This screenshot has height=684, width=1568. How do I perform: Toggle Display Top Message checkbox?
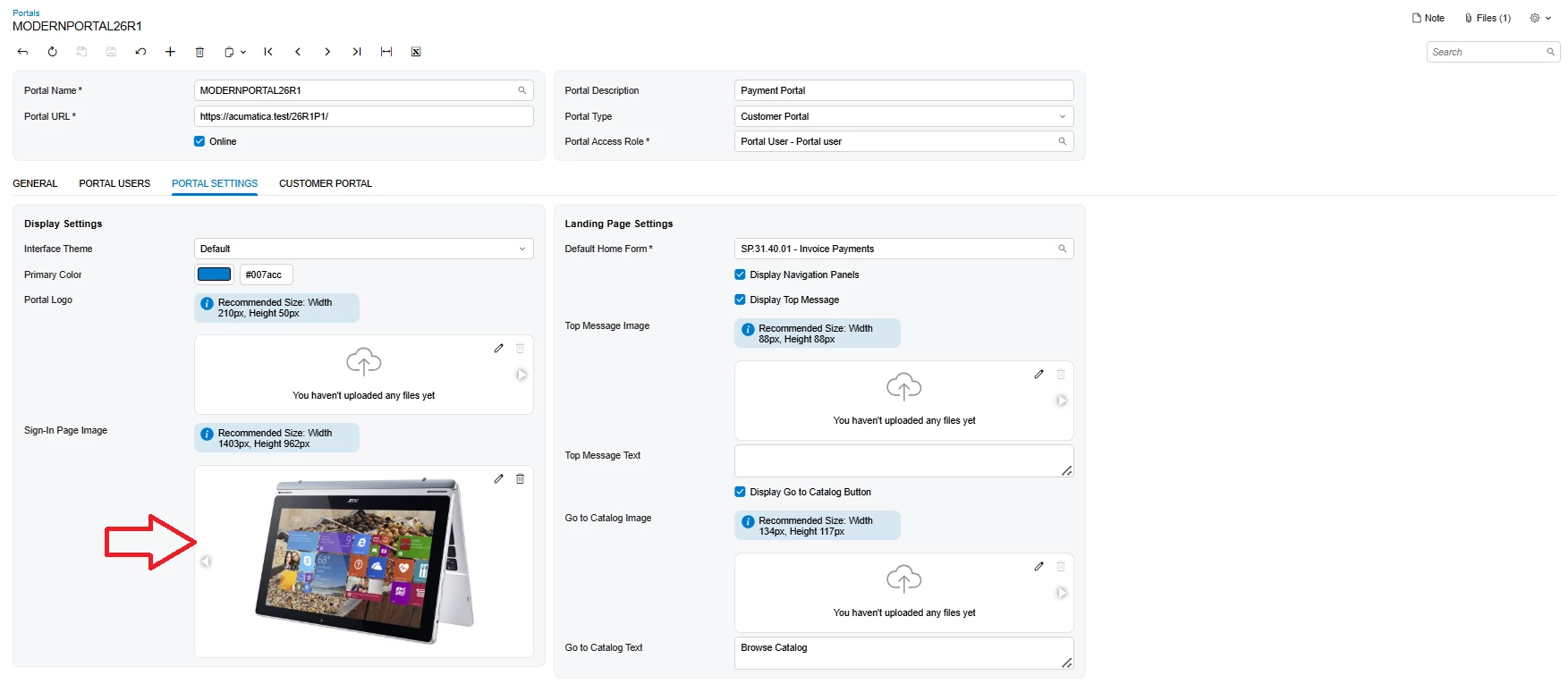point(740,300)
